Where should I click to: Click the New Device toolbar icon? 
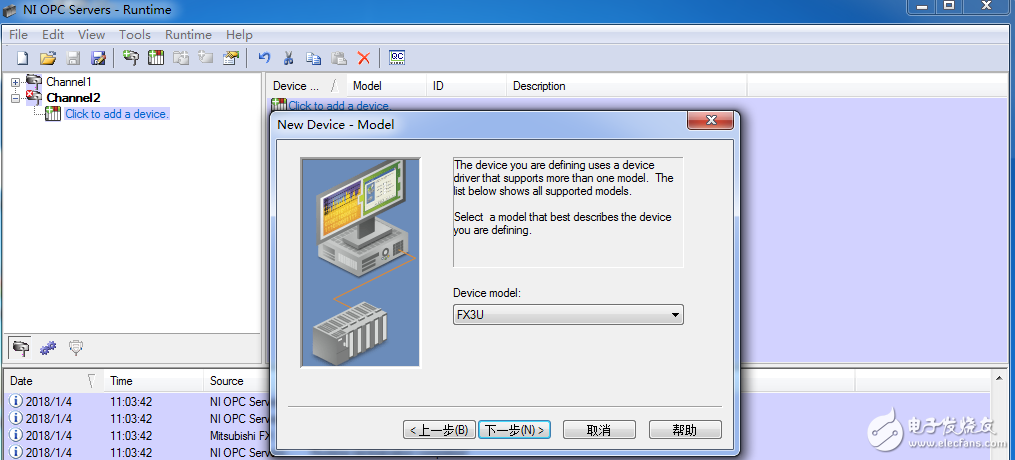156,58
